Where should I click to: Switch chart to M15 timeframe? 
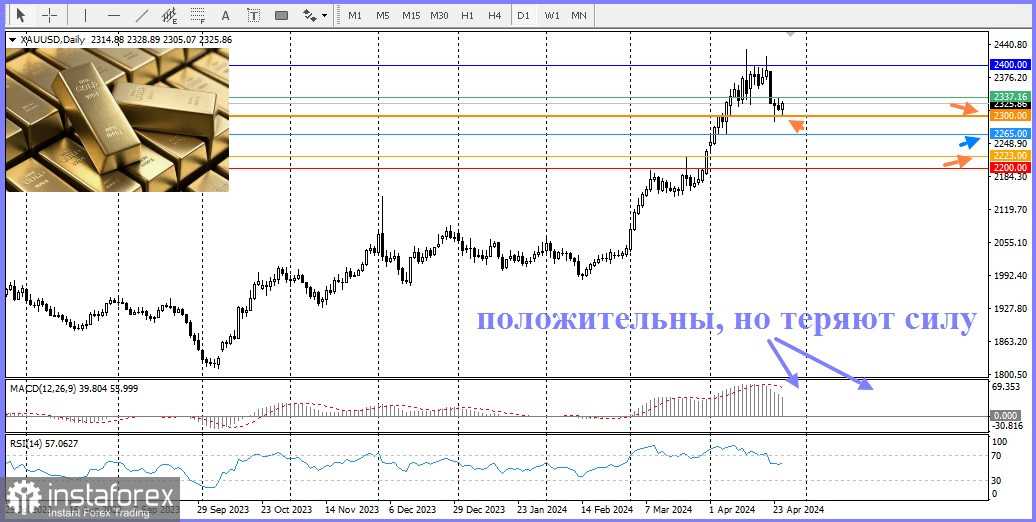click(x=411, y=15)
